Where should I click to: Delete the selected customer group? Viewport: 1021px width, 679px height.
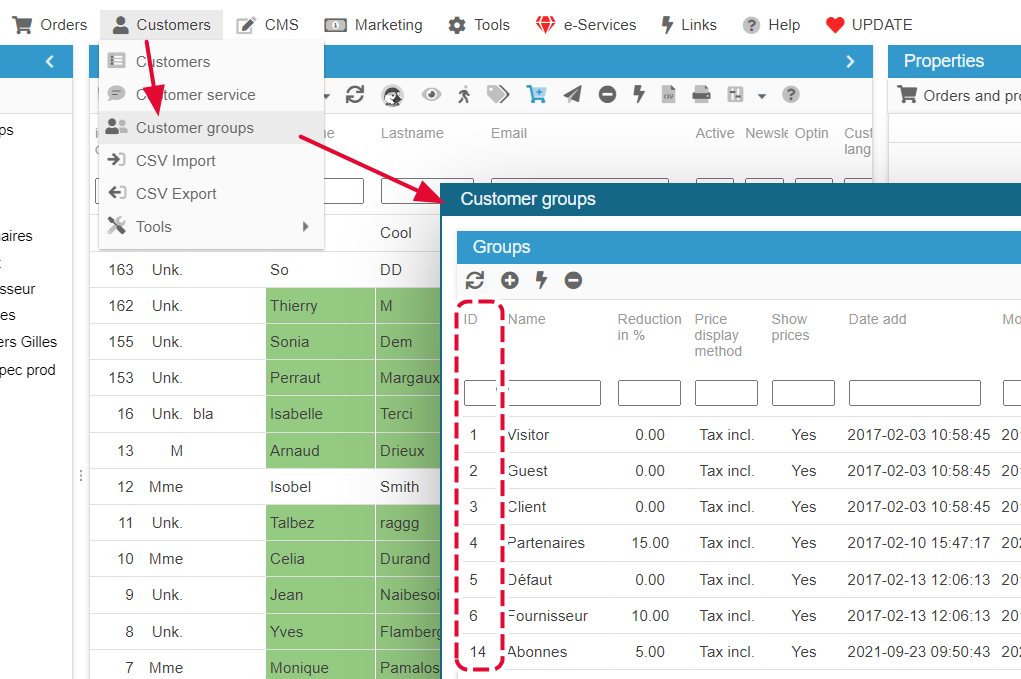(573, 281)
